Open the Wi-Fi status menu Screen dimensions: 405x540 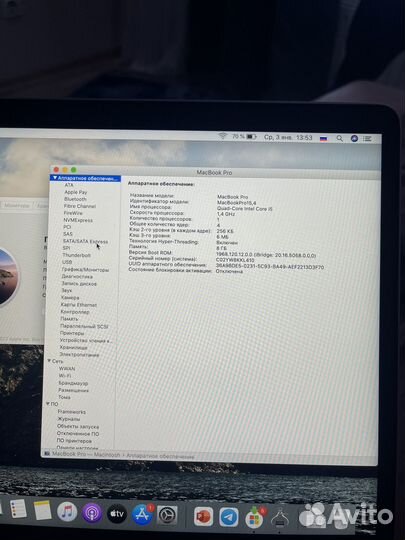223,136
